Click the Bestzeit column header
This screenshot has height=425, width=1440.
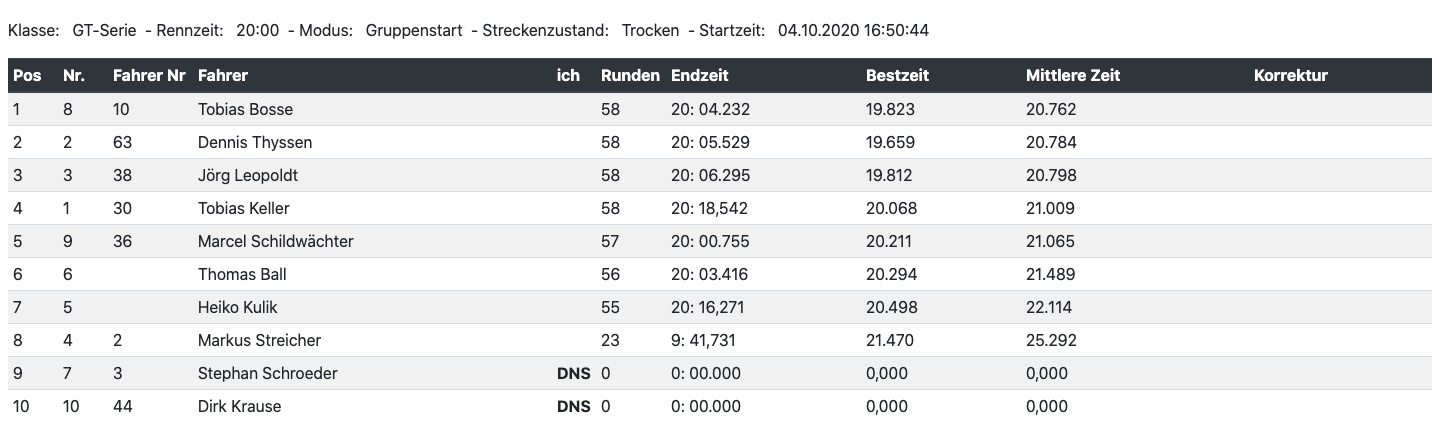897,75
